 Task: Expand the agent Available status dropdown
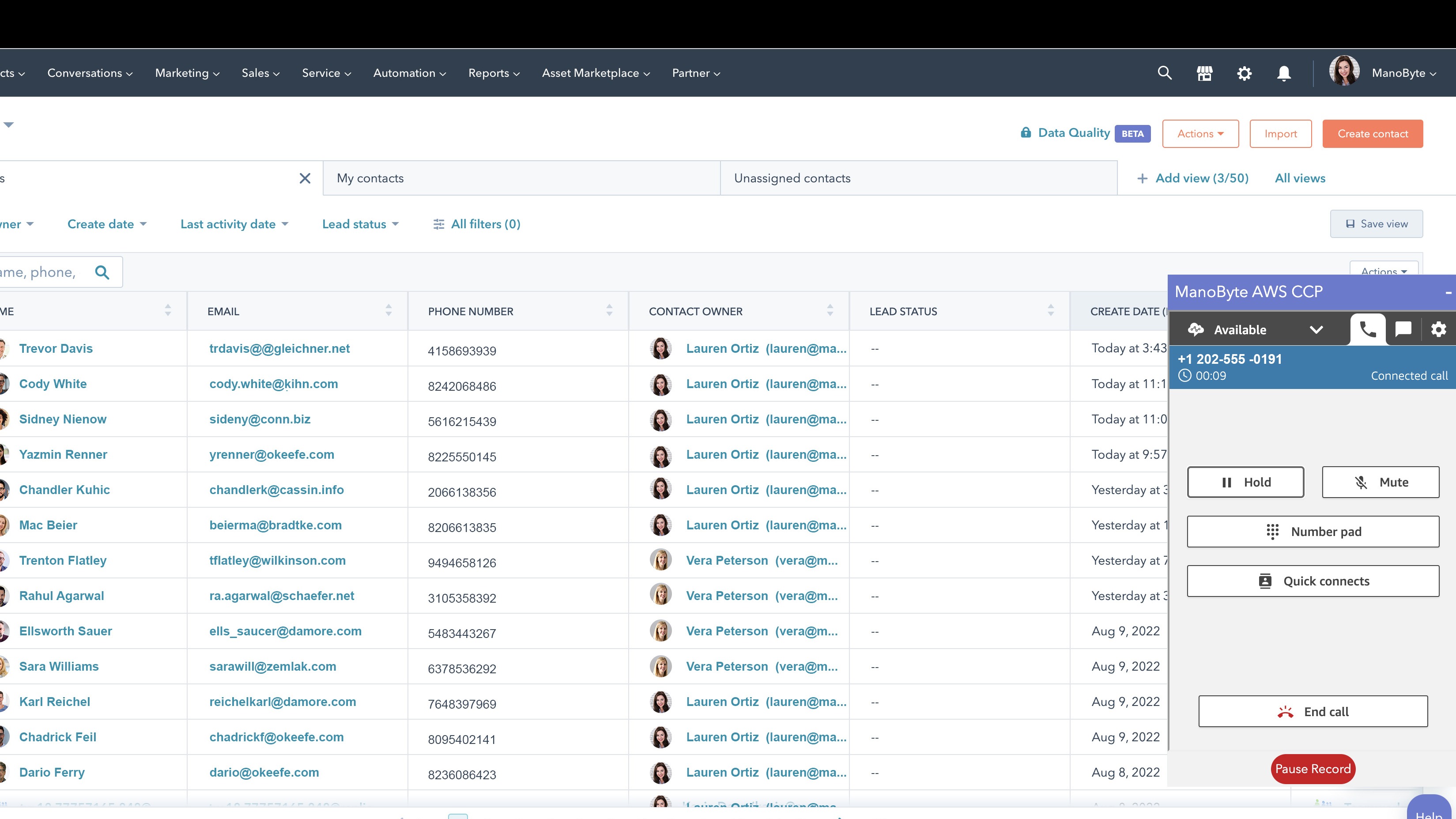[x=1317, y=329]
